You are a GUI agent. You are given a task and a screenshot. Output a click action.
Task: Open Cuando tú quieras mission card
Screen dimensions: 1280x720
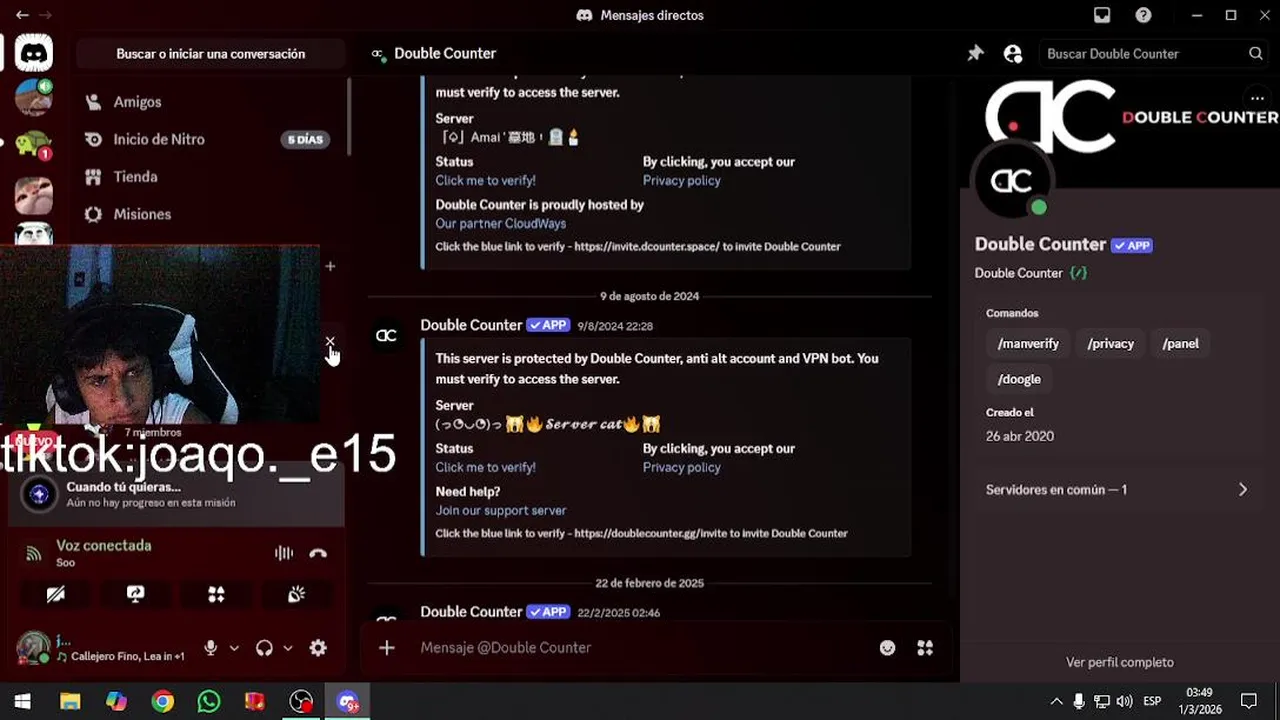coord(177,494)
